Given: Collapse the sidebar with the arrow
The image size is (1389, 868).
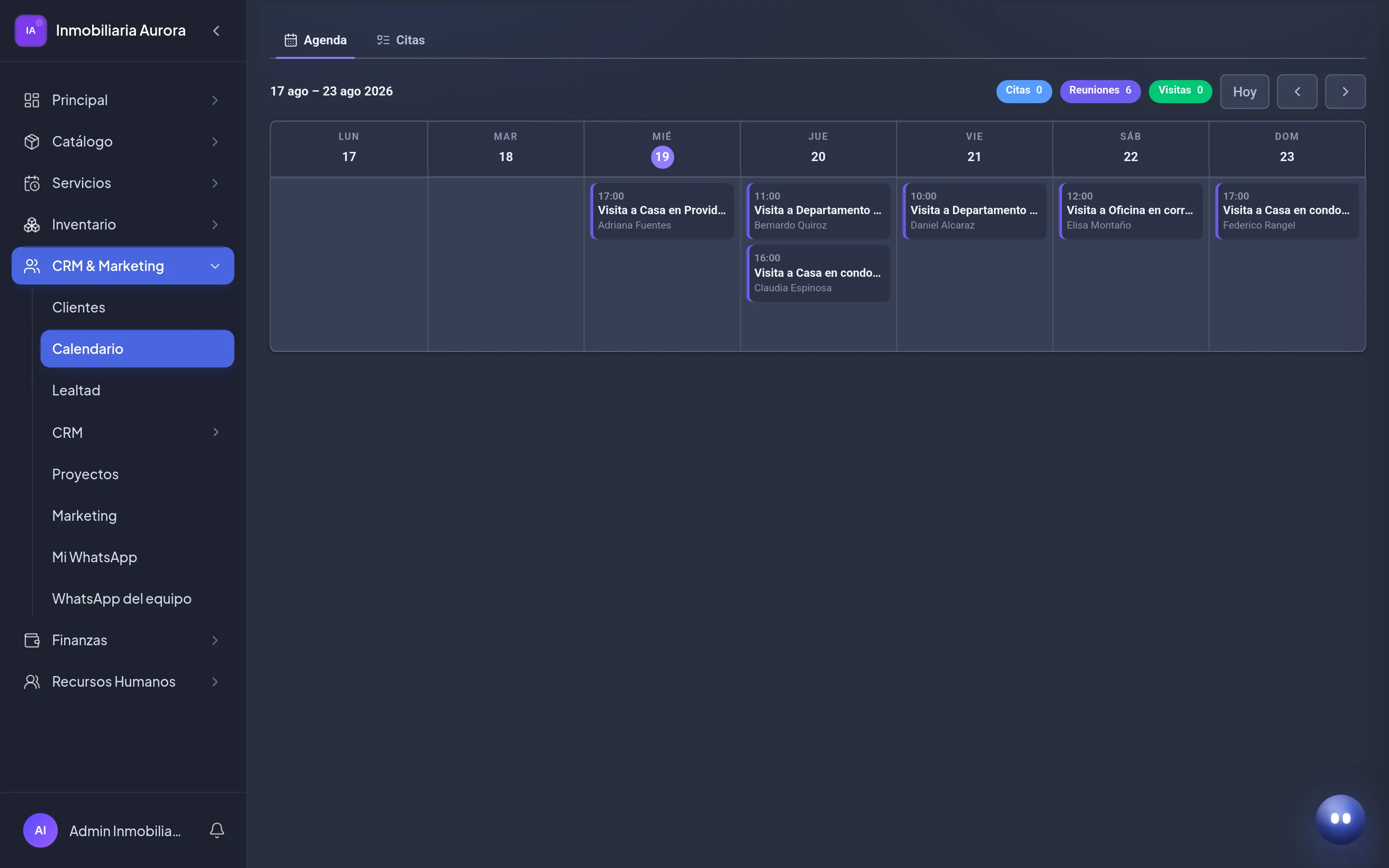Looking at the screenshot, I should click(x=216, y=30).
